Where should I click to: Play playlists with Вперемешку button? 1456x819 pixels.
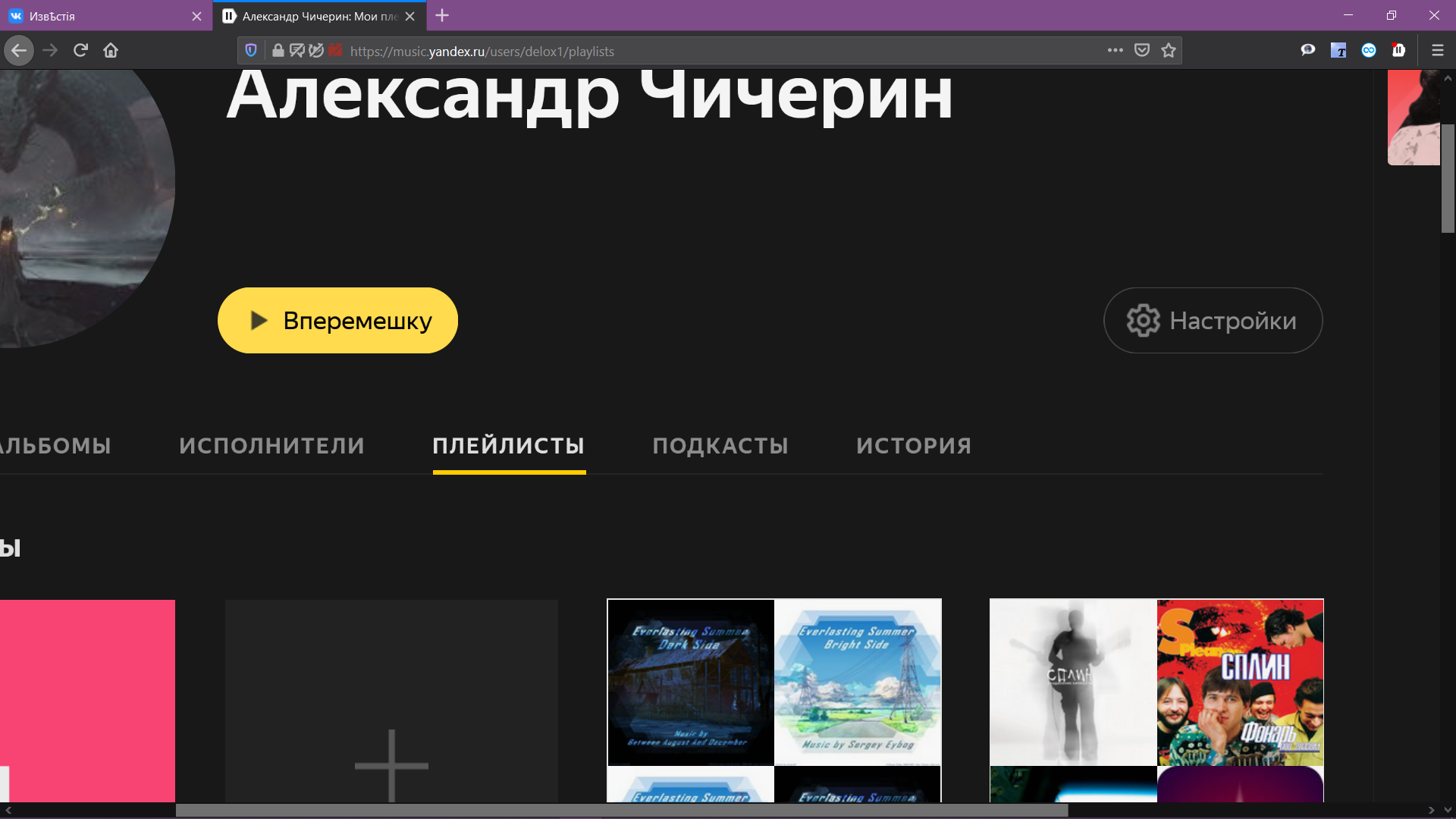pyautogui.click(x=337, y=320)
